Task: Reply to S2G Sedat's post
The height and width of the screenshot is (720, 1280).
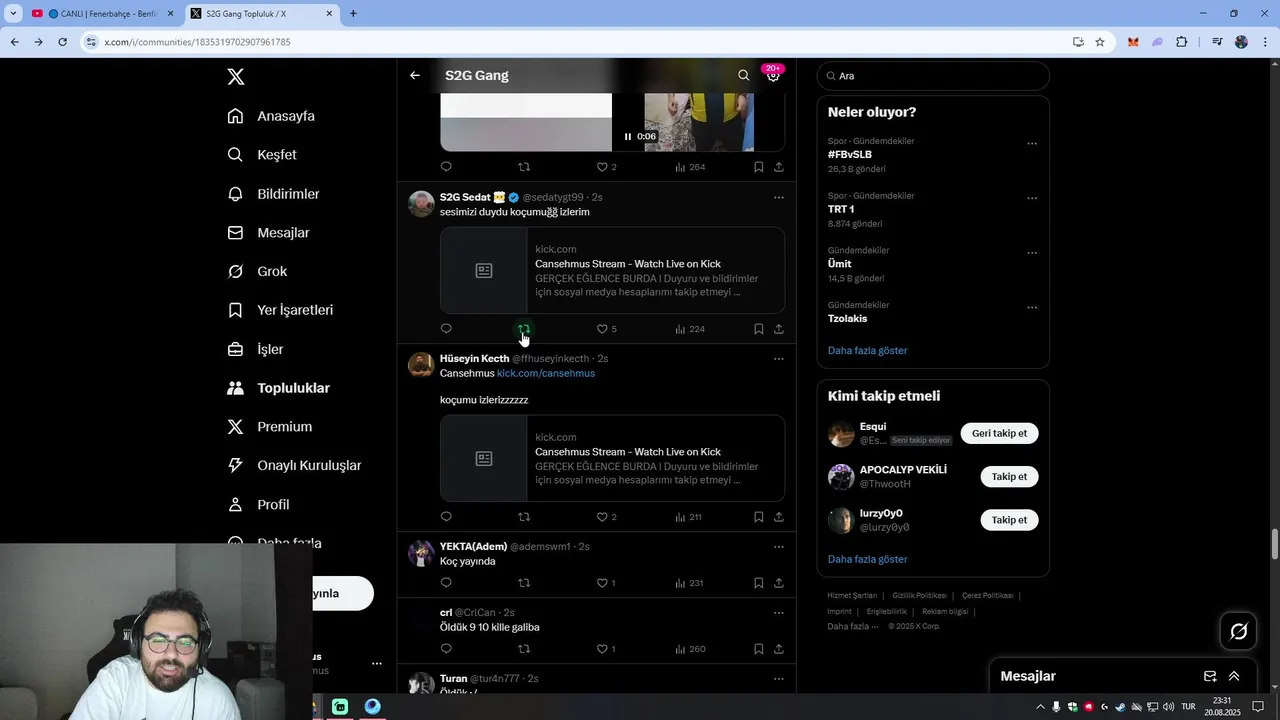Action: (446, 329)
